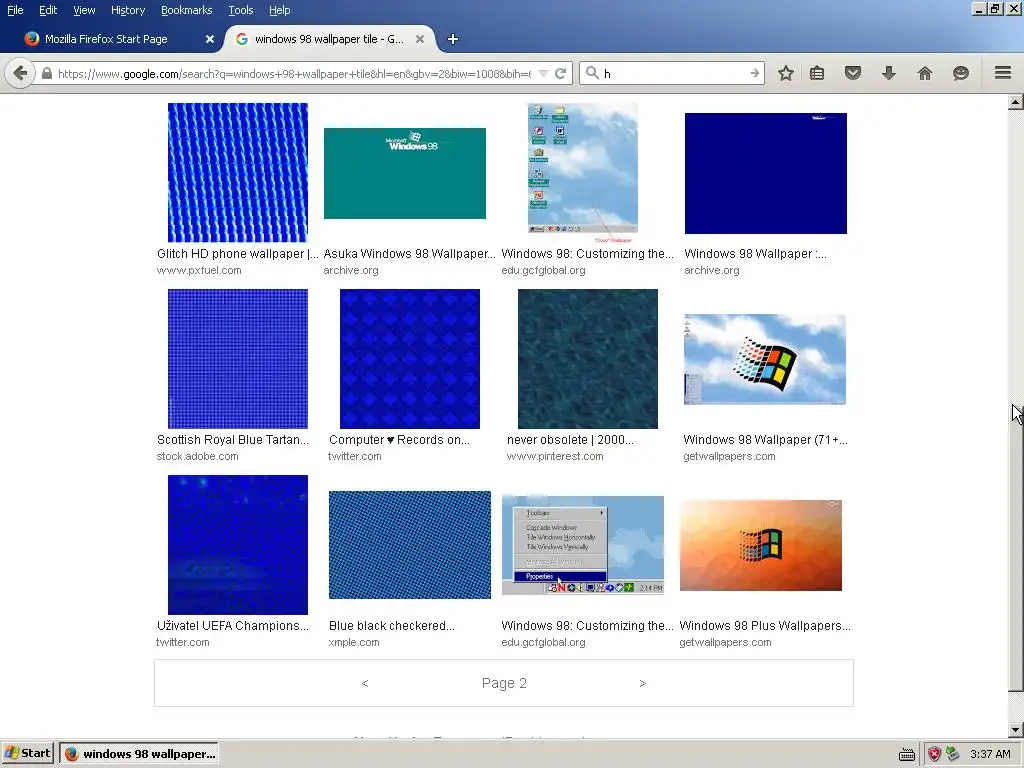Open a new tab with the plus button

[453, 39]
